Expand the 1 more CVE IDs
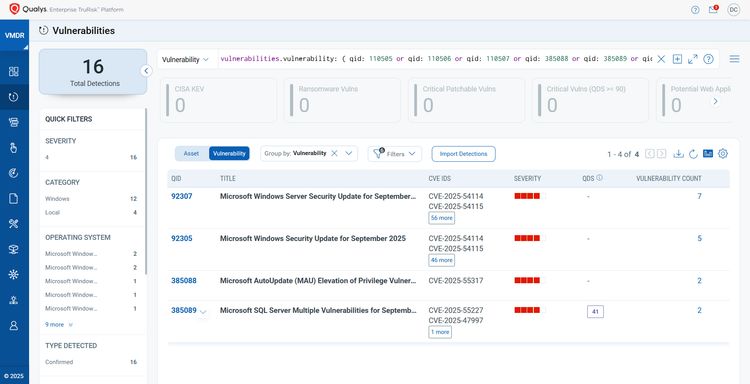This screenshot has width=750, height=384. (x=440, y=332)
